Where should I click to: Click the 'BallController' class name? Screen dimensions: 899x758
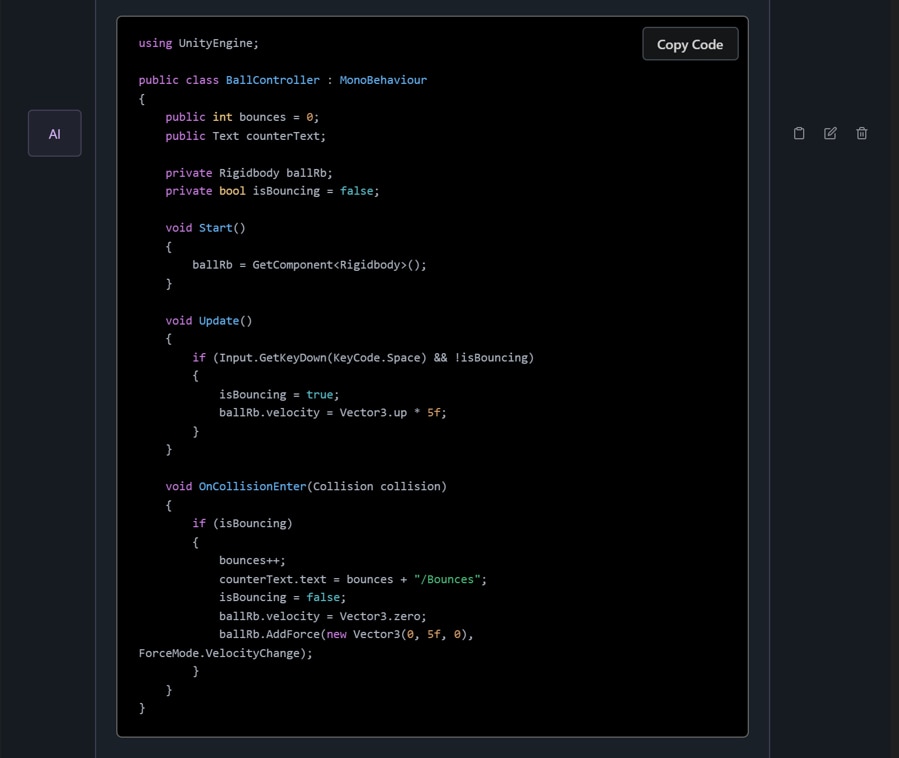coord(272,80)
